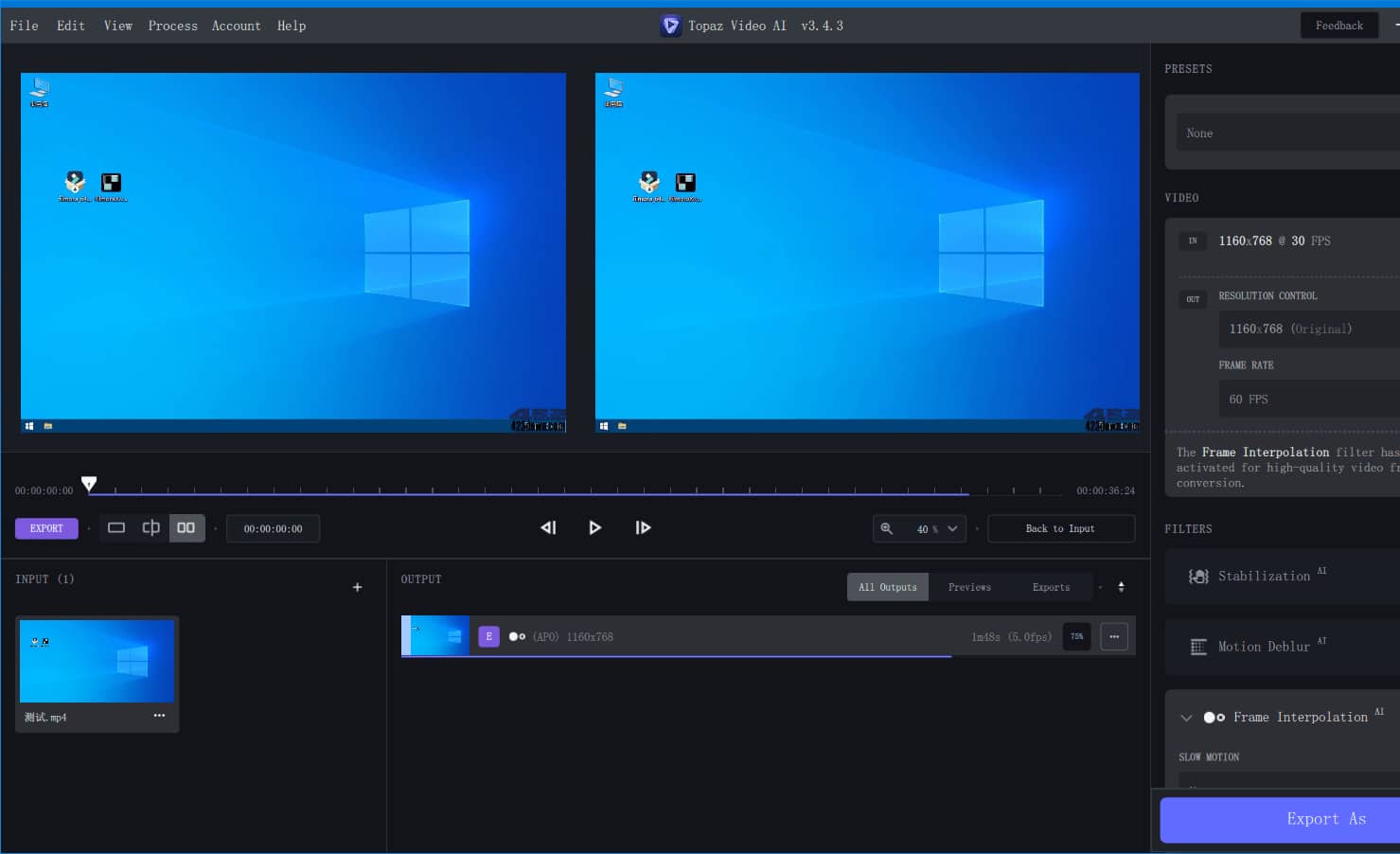Viewport: 1400px width, 854px height.
Task: Play the video preview
Action: (594, 528)
